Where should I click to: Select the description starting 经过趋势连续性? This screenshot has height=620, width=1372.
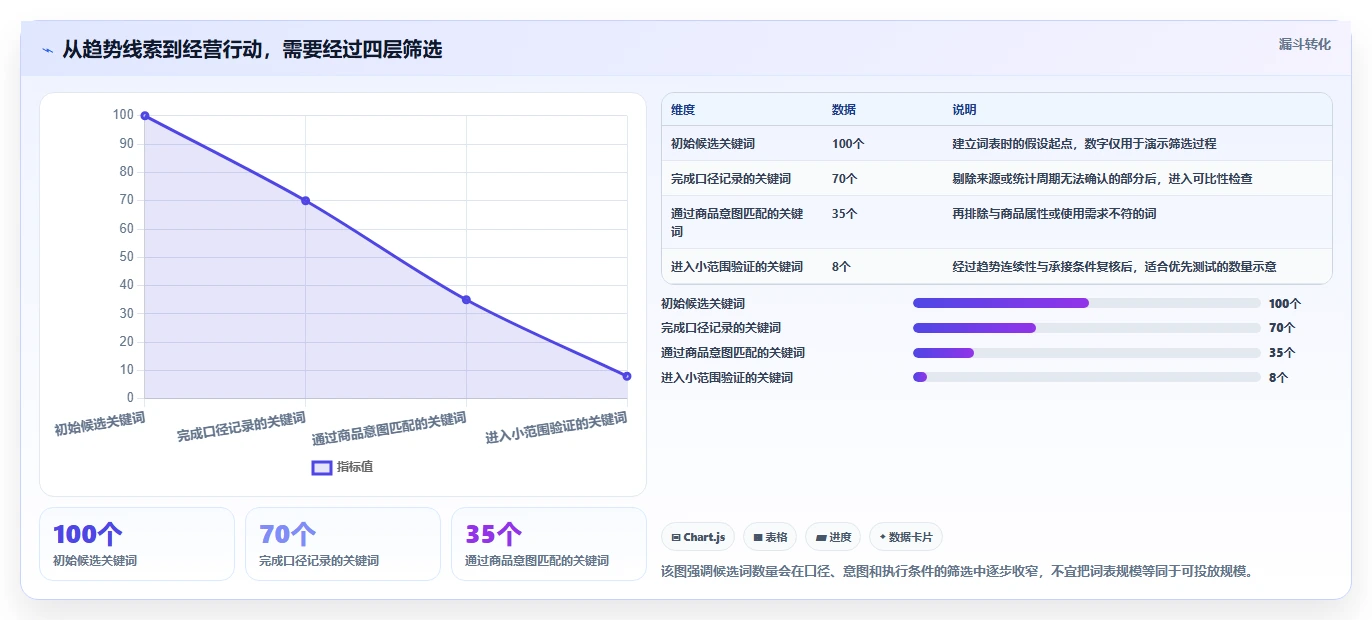[1114, 267]
